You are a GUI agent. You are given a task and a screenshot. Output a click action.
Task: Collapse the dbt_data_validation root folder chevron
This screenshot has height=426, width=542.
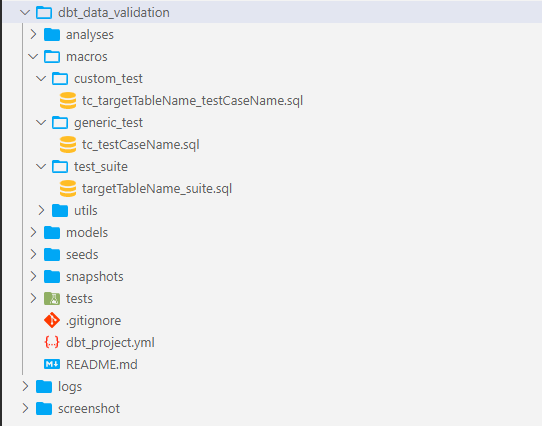click(x=25, y=13)
